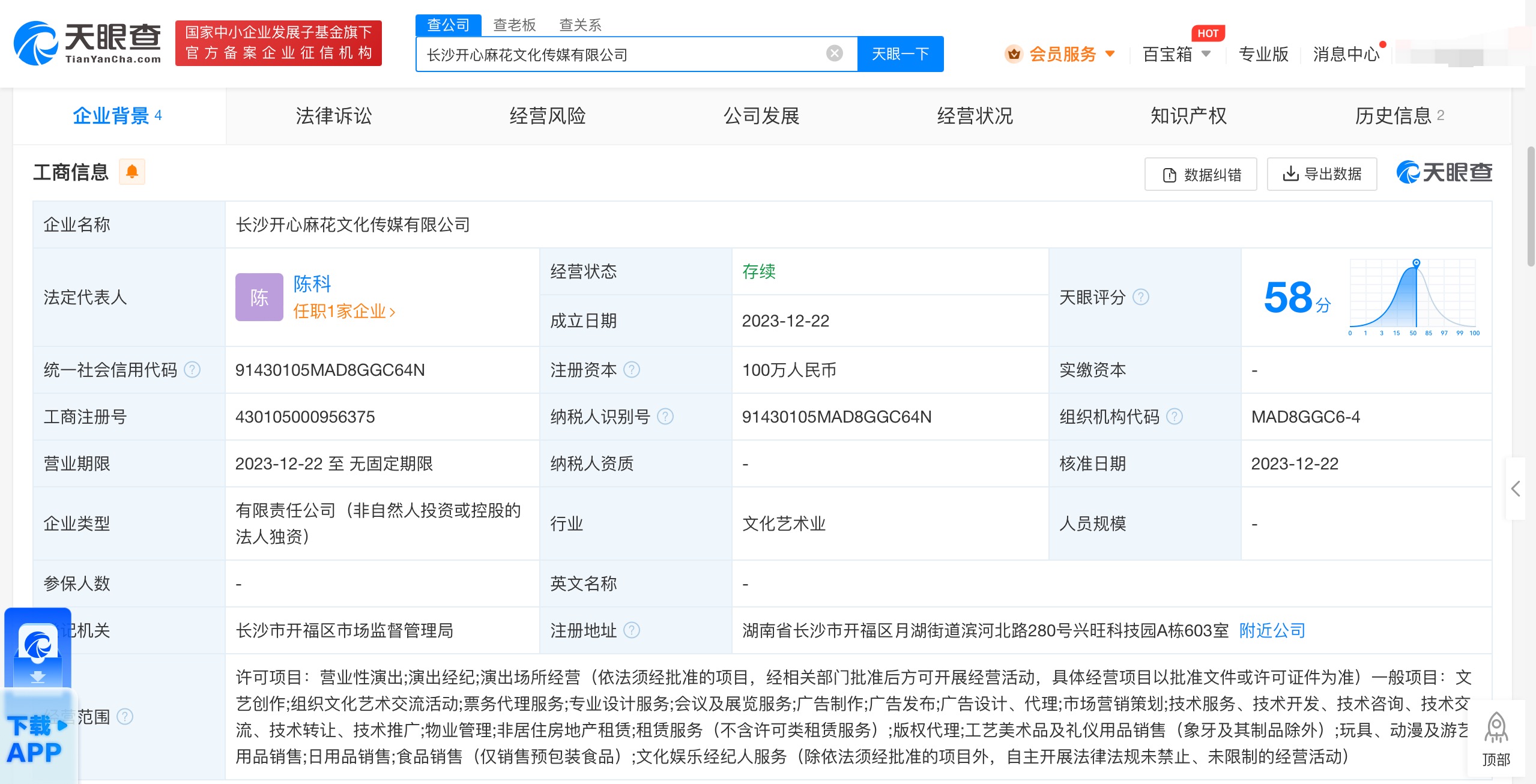Click the notification bell beside 工商信息

tap(132, 172)
